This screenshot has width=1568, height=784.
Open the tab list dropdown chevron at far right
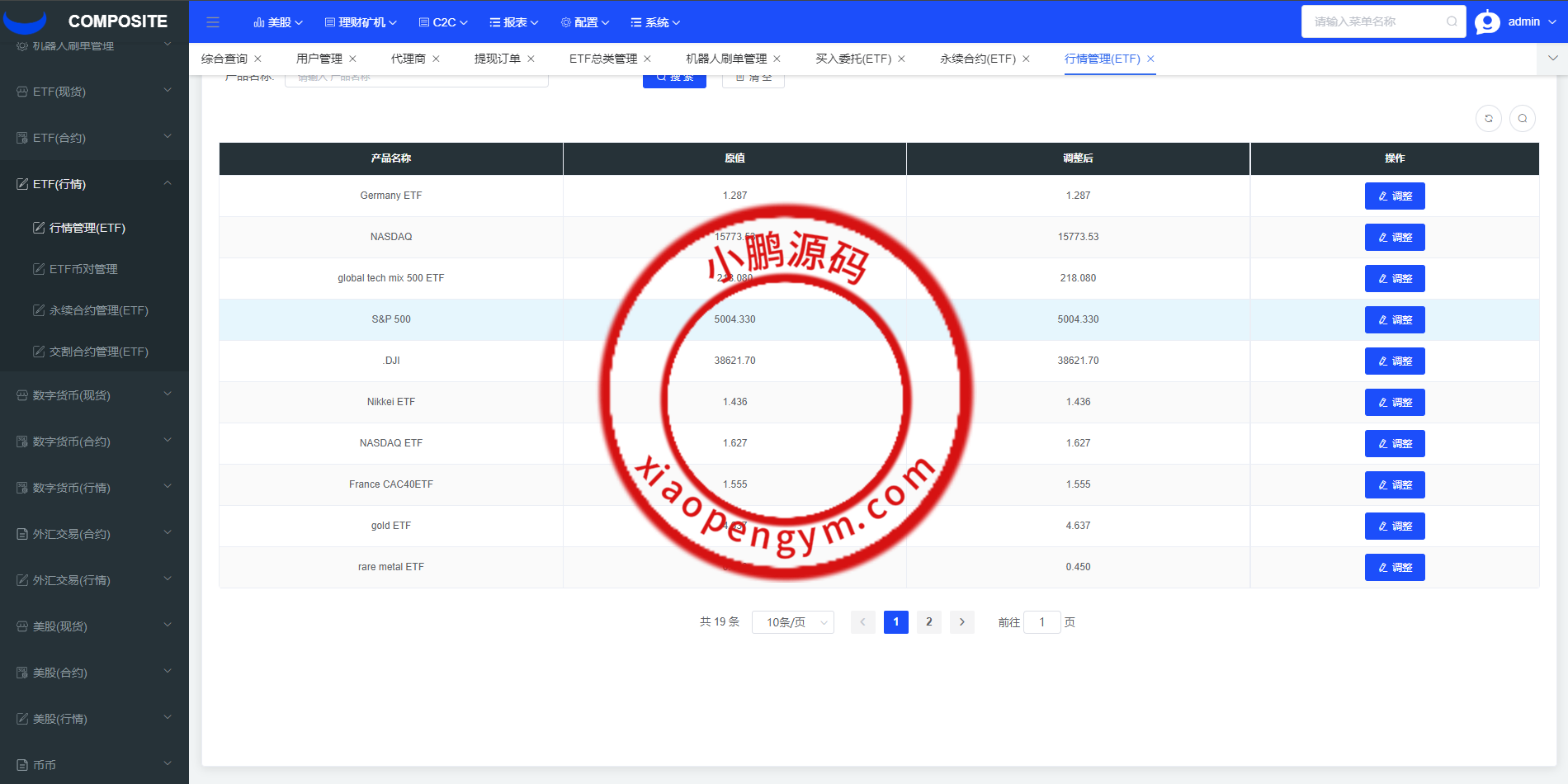coord(1552,59)
